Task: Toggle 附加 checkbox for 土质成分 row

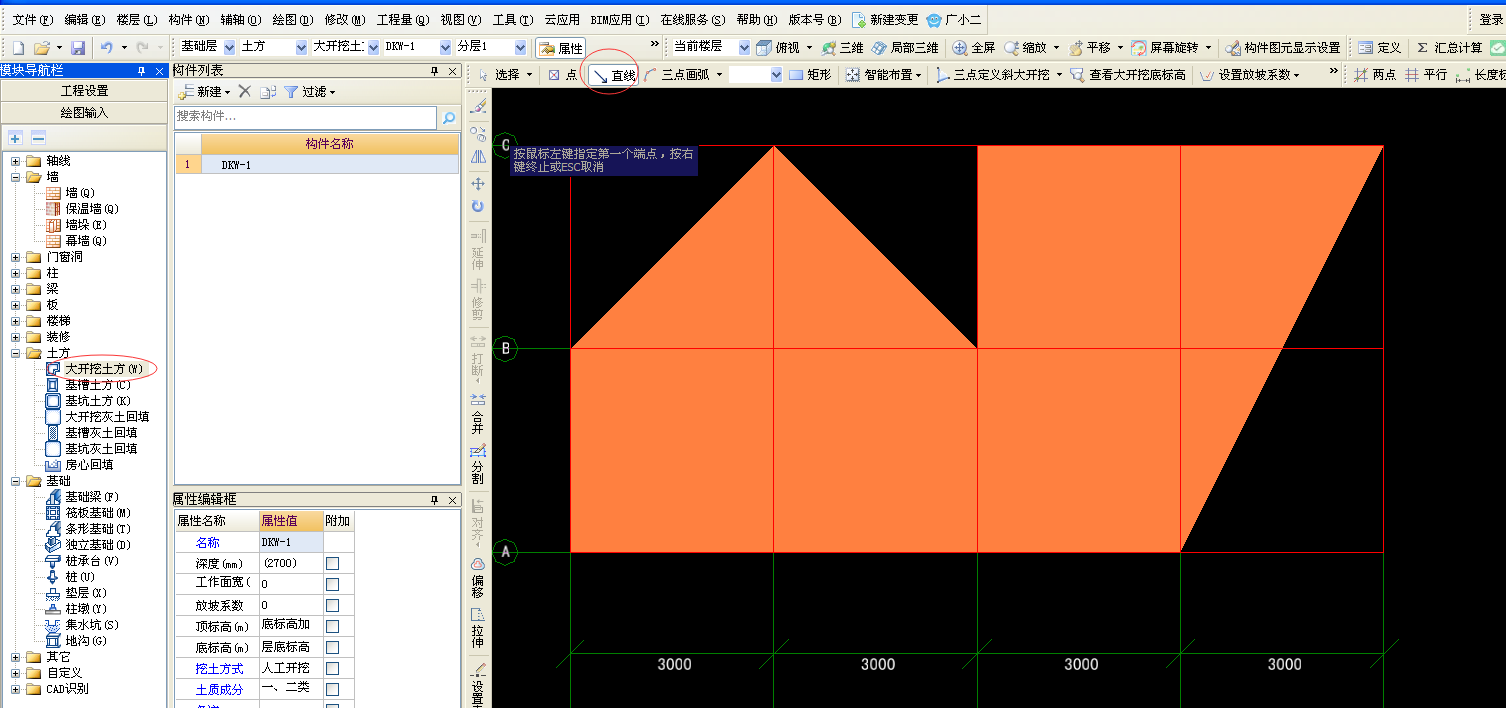Action: pos(333,690)
